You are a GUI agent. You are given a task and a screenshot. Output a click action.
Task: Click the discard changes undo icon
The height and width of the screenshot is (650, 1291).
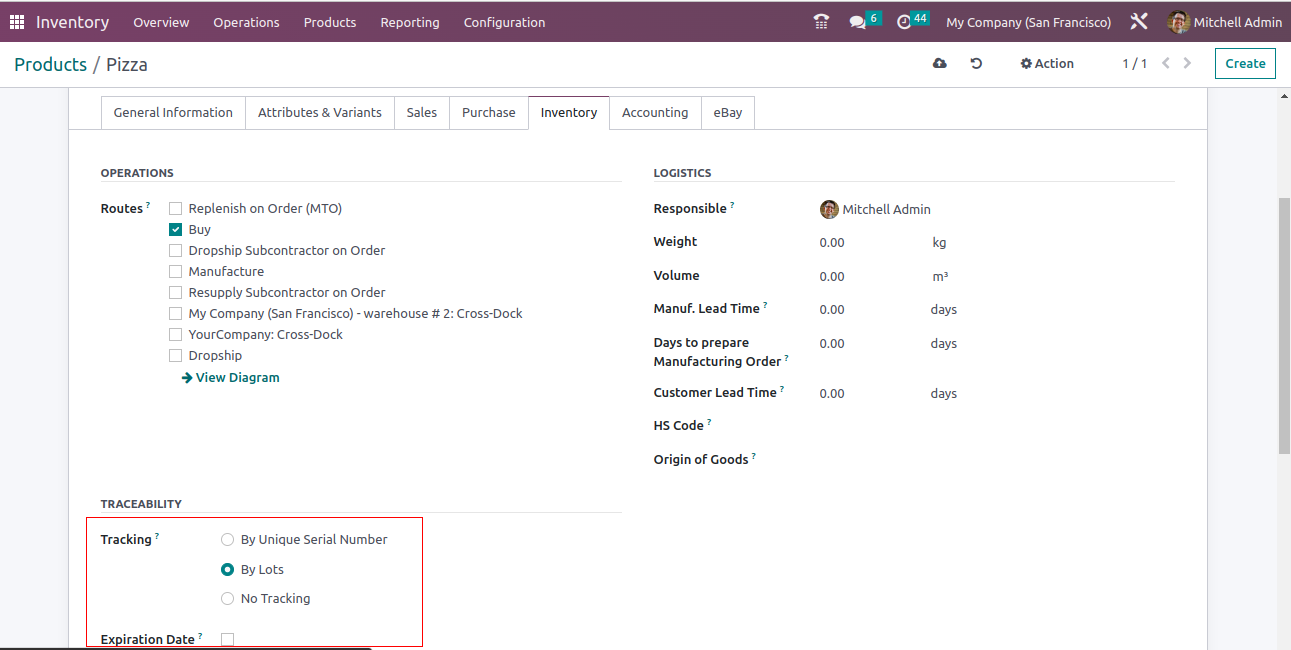(976, 64)
